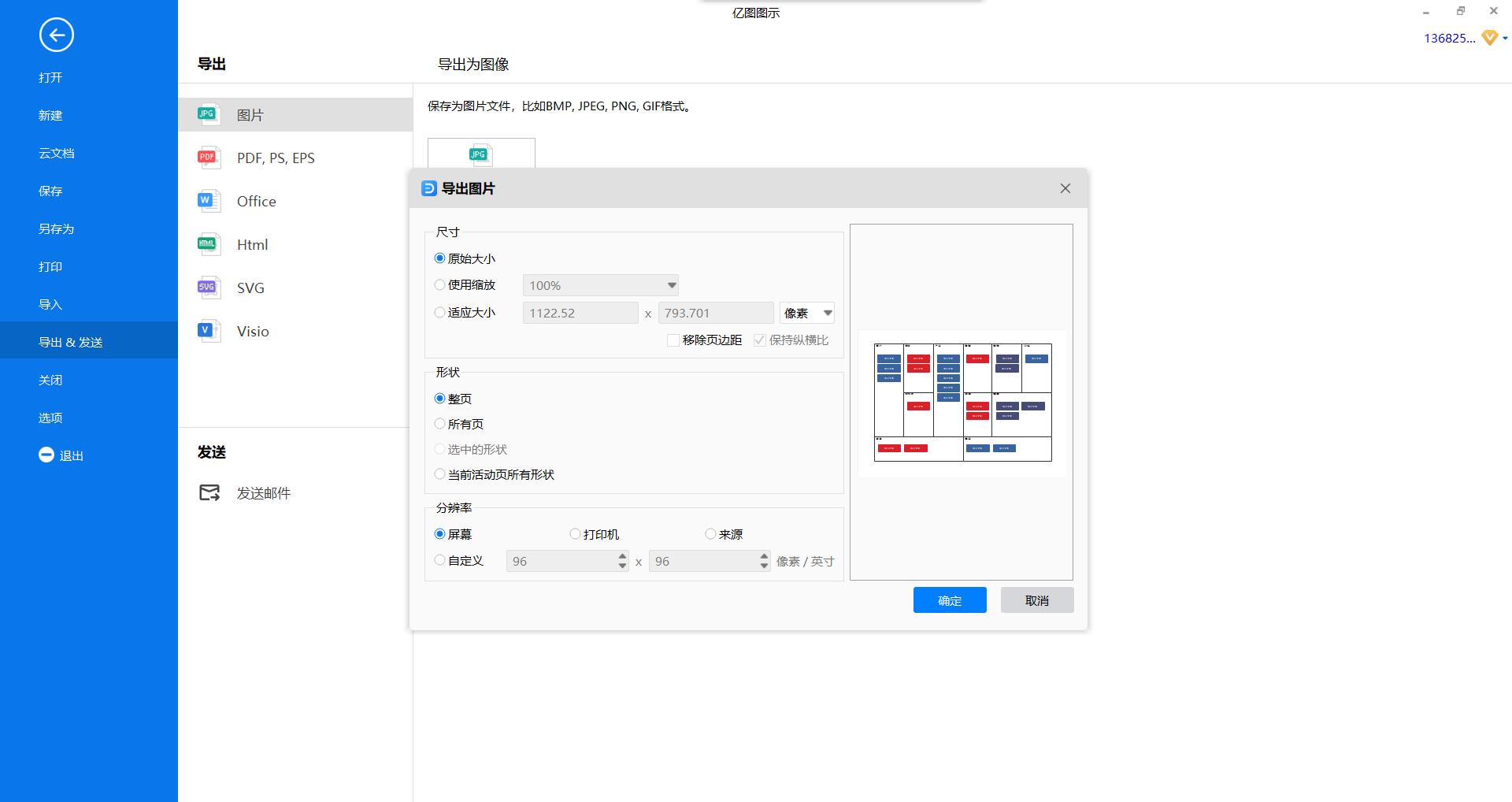Select the 所有页 radio option
This screenshot has height=802, width=1512.
click(439, 423)
